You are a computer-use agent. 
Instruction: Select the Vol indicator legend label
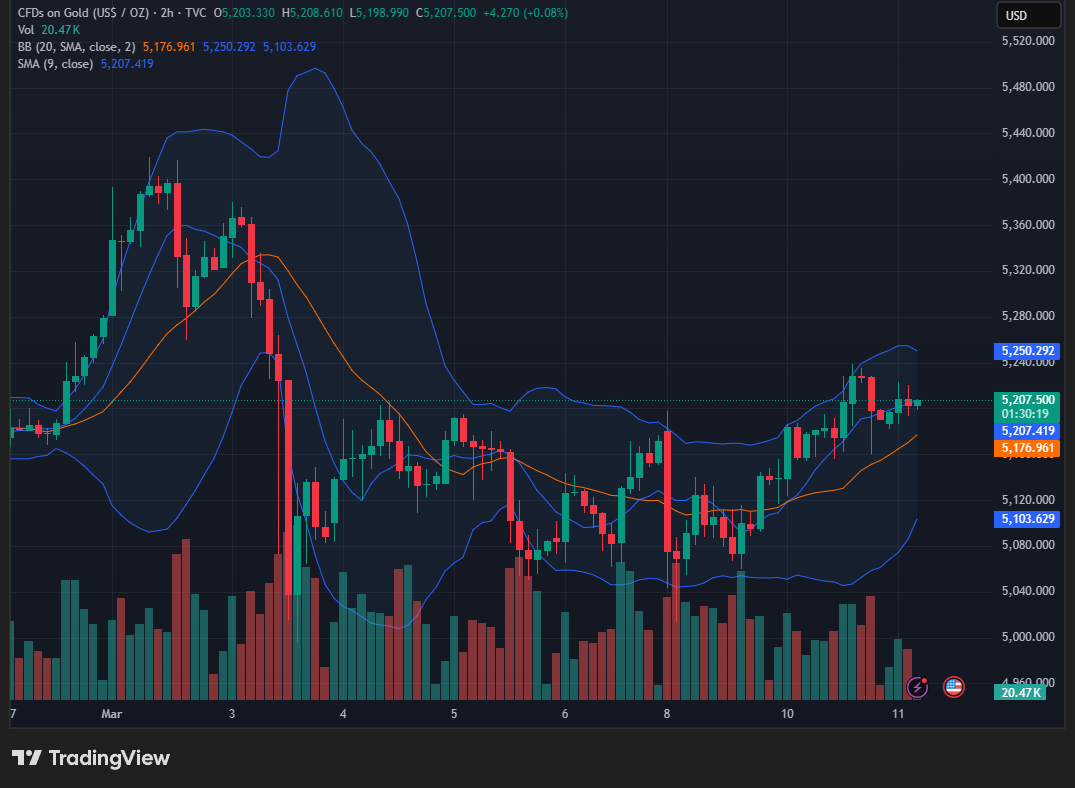(27, 30)
